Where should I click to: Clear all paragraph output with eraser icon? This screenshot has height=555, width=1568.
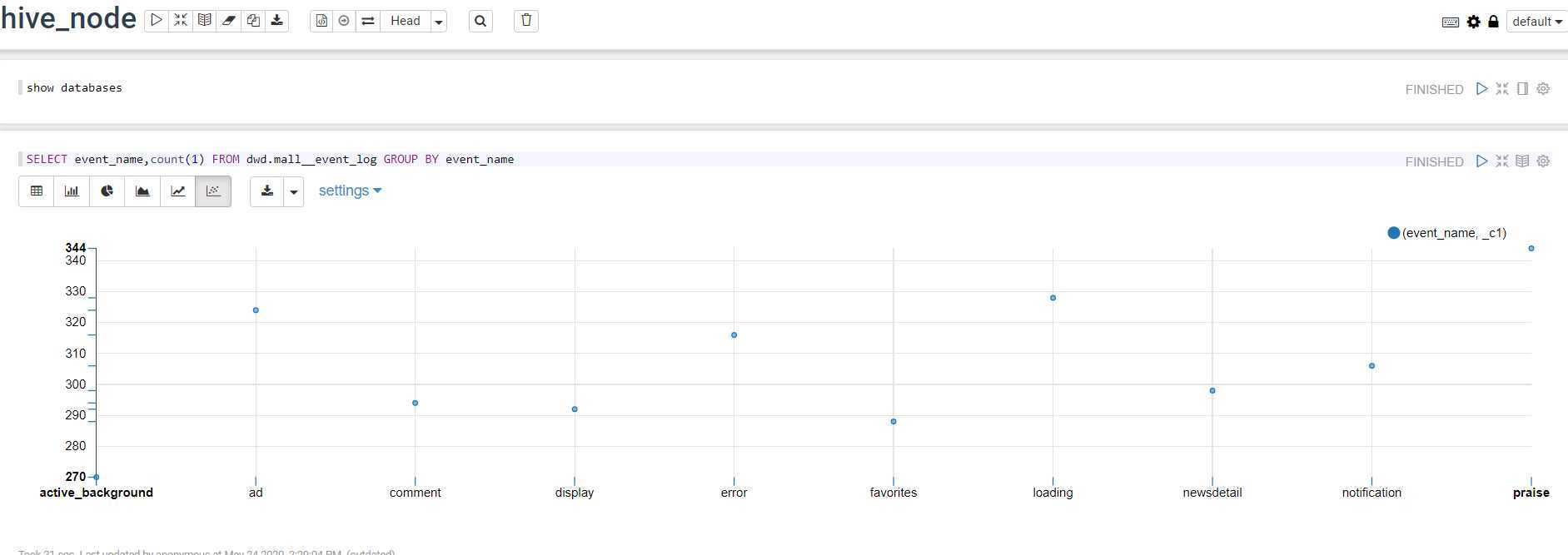pyautogui.click(x=229, y=21)
